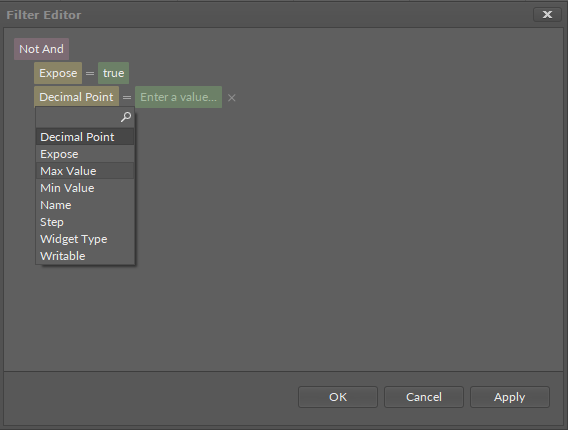This screenshot has height=430, width=568.
Task: Change the true value of Expose
Action: (x=113, y=73)
